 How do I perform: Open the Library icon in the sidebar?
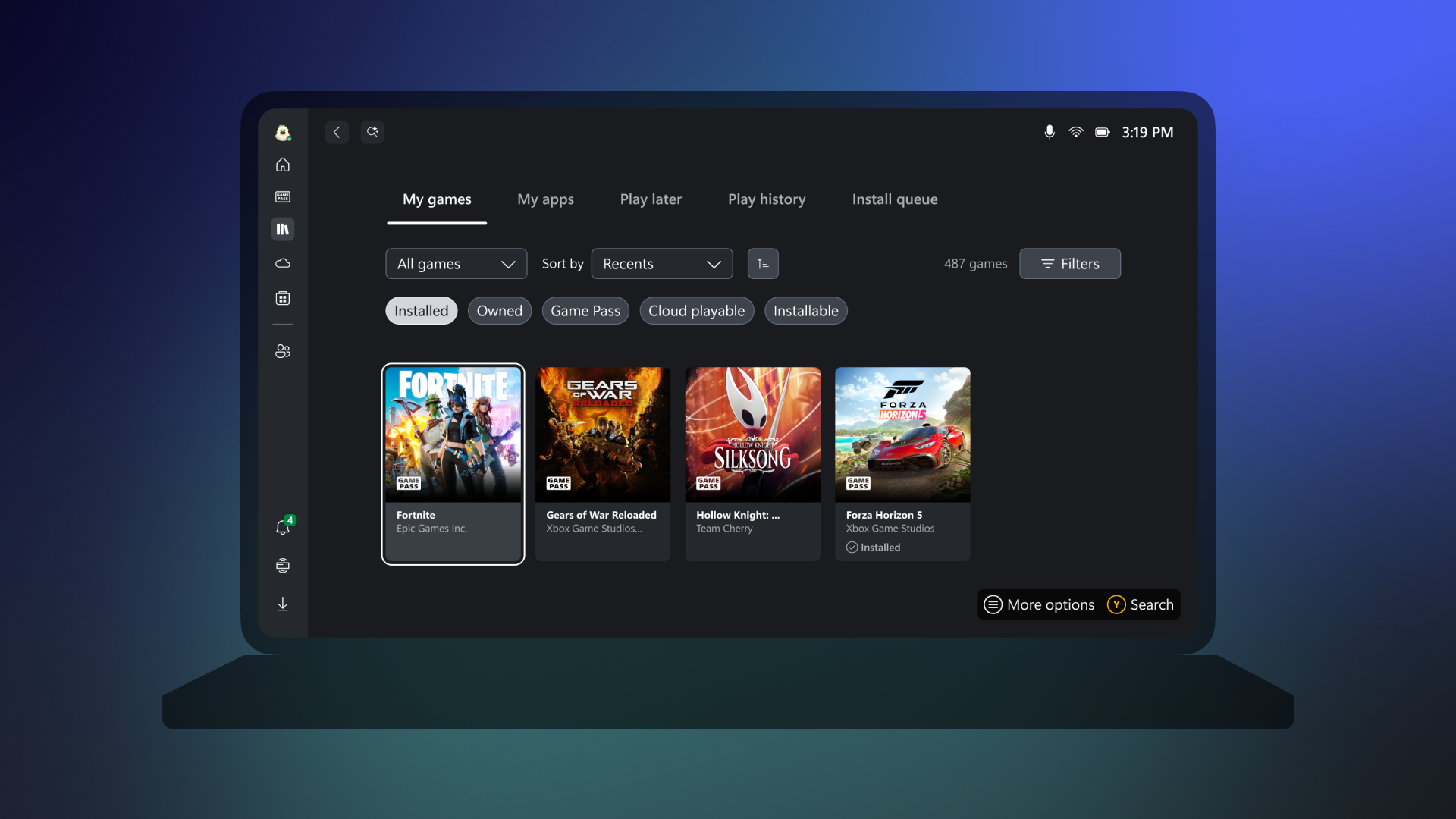click(282, 228)
